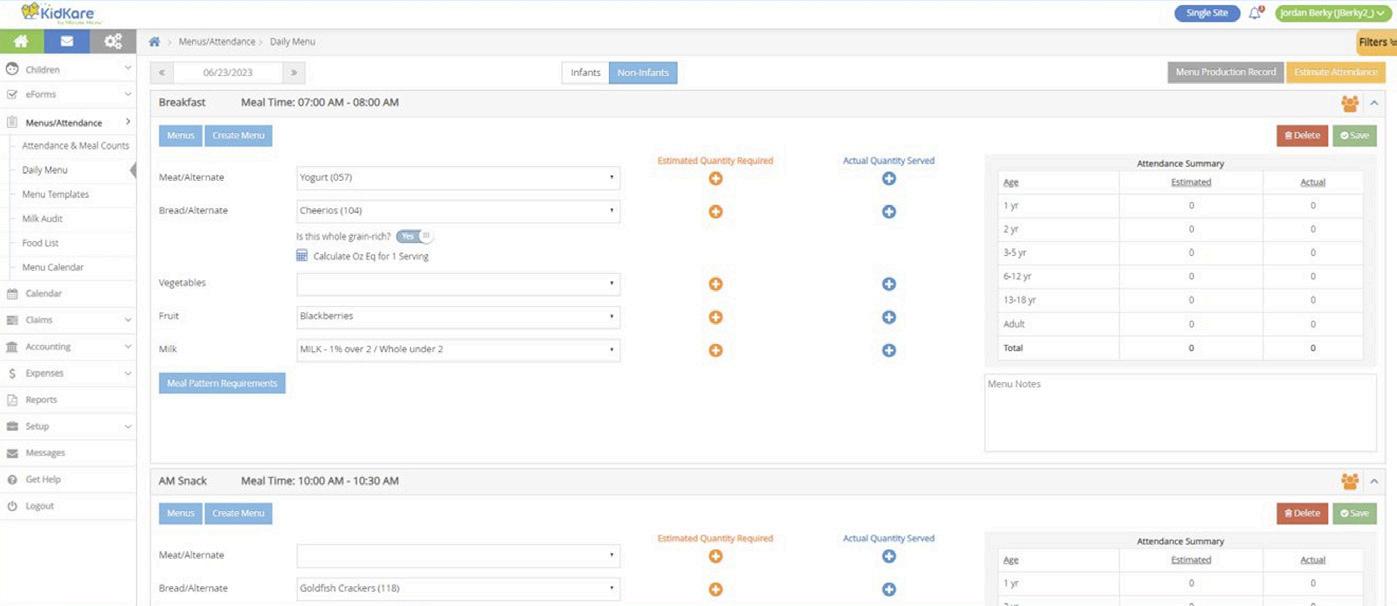The image size is (1397, 606).
Task: Collapse the AM Snack section chevron
Action: 1374,481
